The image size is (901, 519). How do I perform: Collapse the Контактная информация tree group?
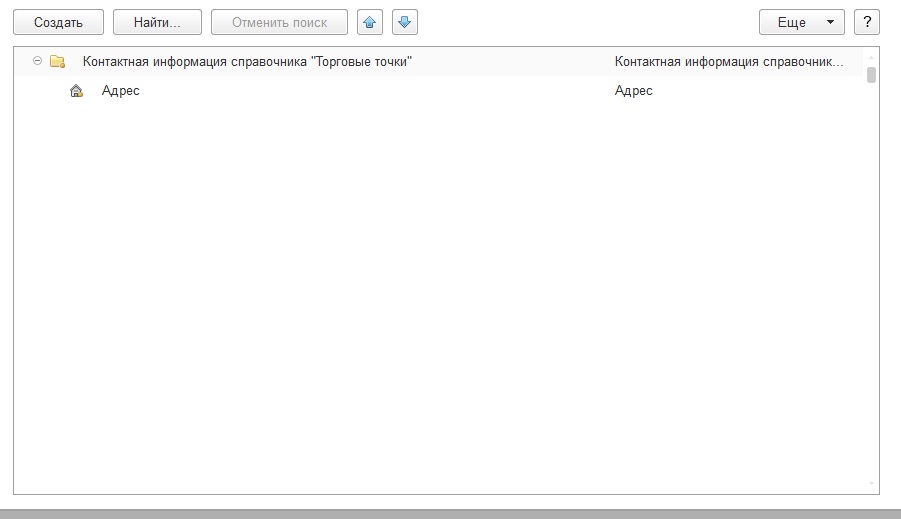37,61
